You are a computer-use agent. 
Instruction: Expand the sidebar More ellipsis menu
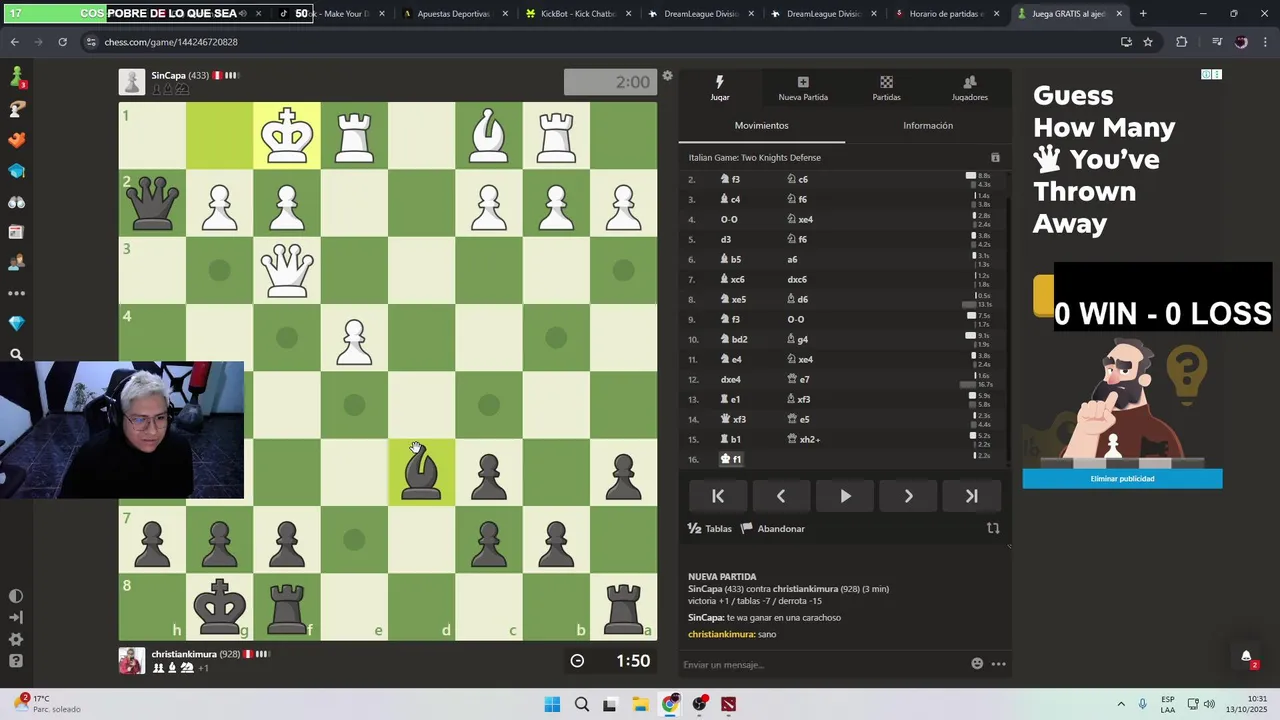tap(16, 294)
